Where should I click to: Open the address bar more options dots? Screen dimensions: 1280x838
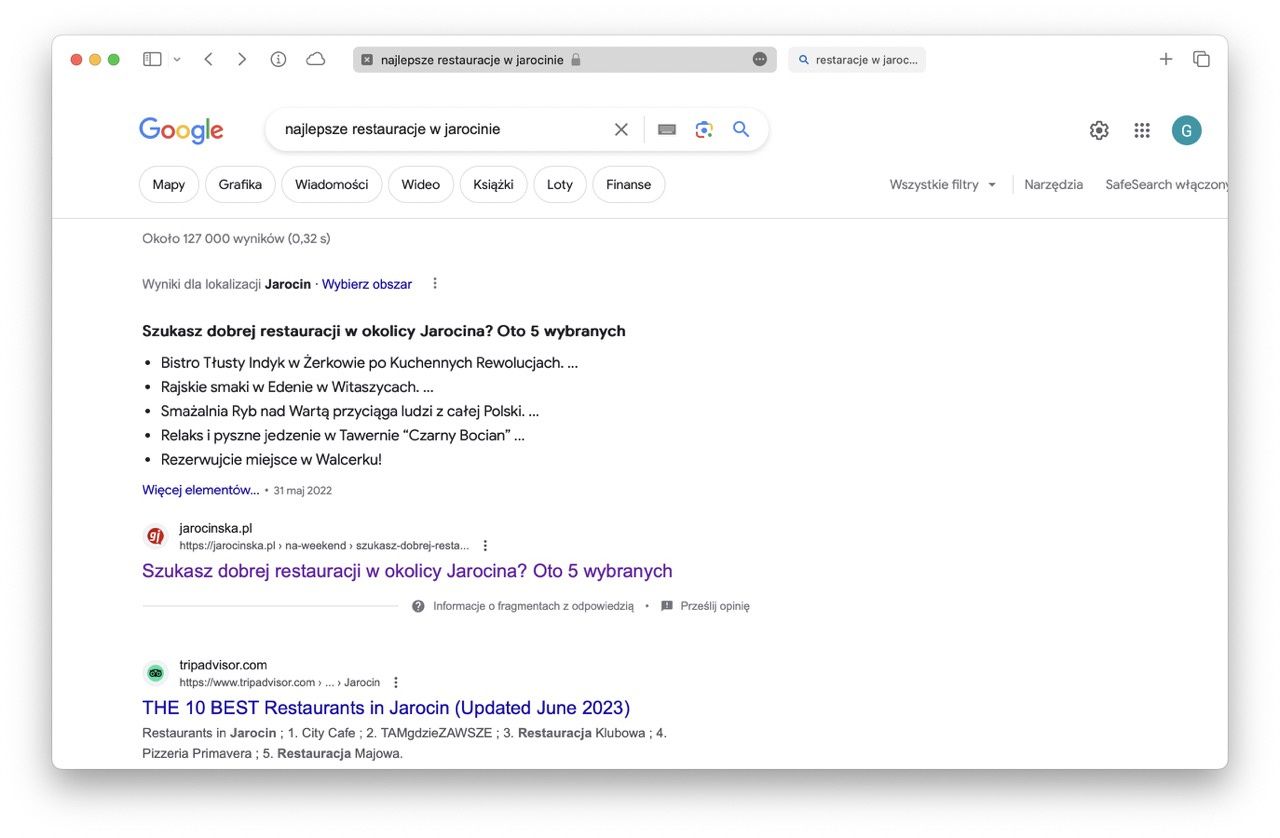pyautogui.click(x=760, y=60)
